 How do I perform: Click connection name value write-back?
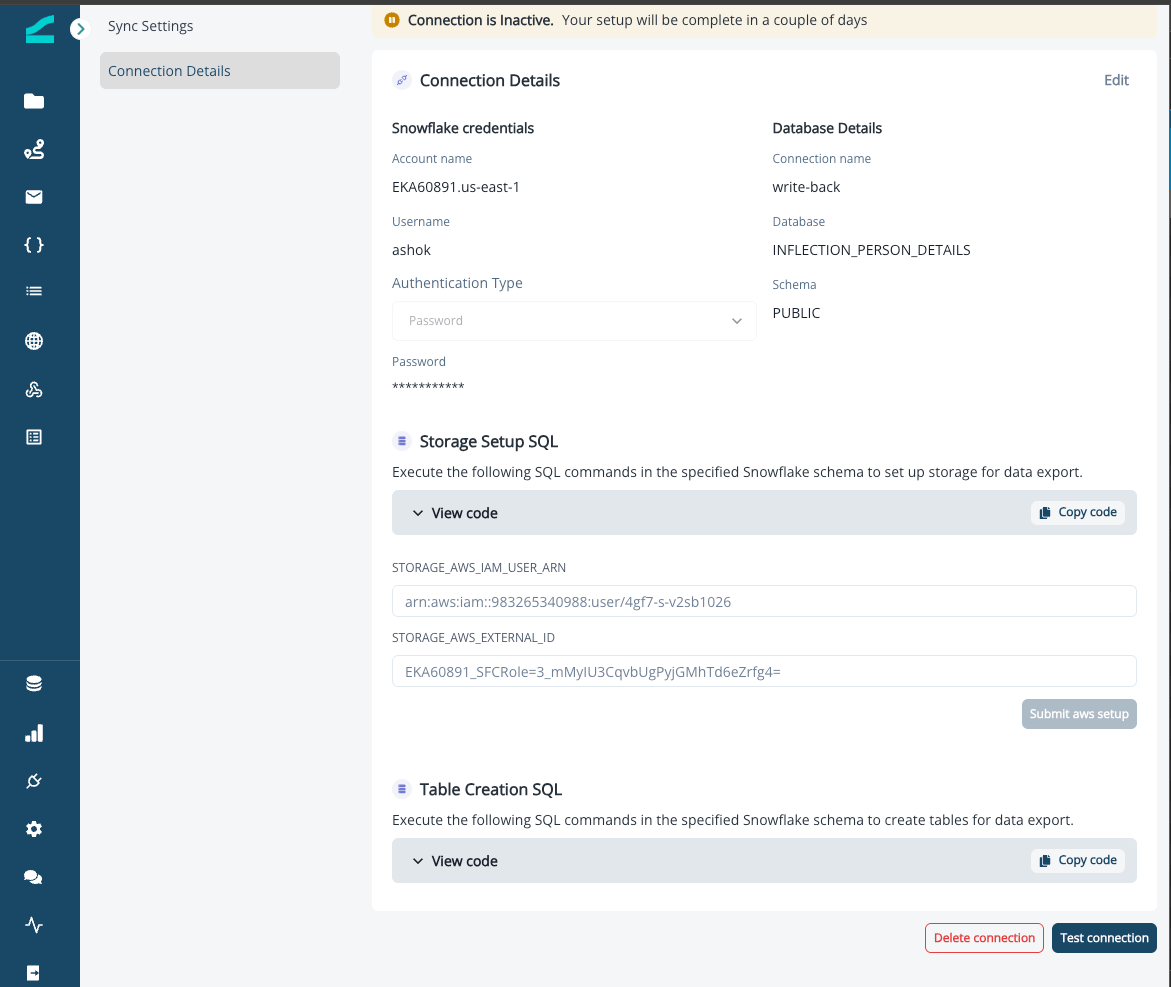click(806, 187)
